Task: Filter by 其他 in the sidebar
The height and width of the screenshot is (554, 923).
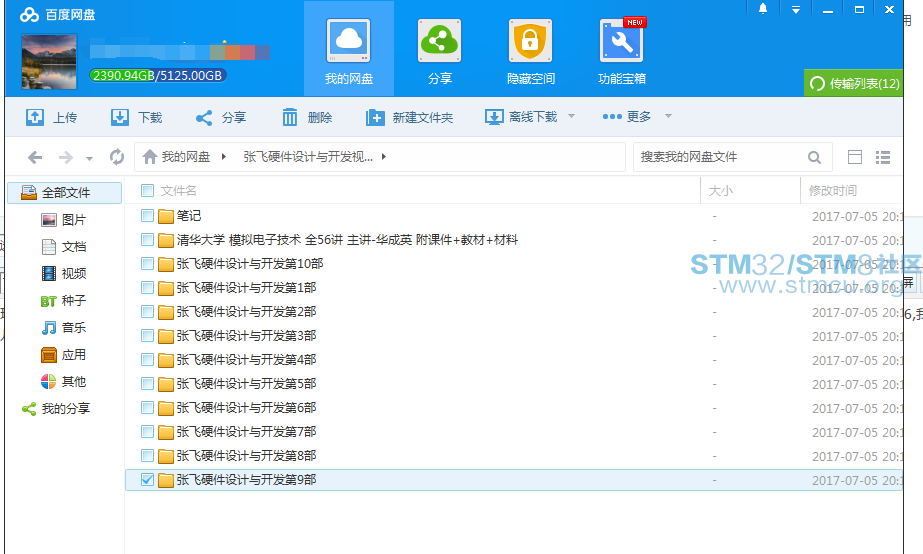Action: pyautogui.click(x=64, y=382)
